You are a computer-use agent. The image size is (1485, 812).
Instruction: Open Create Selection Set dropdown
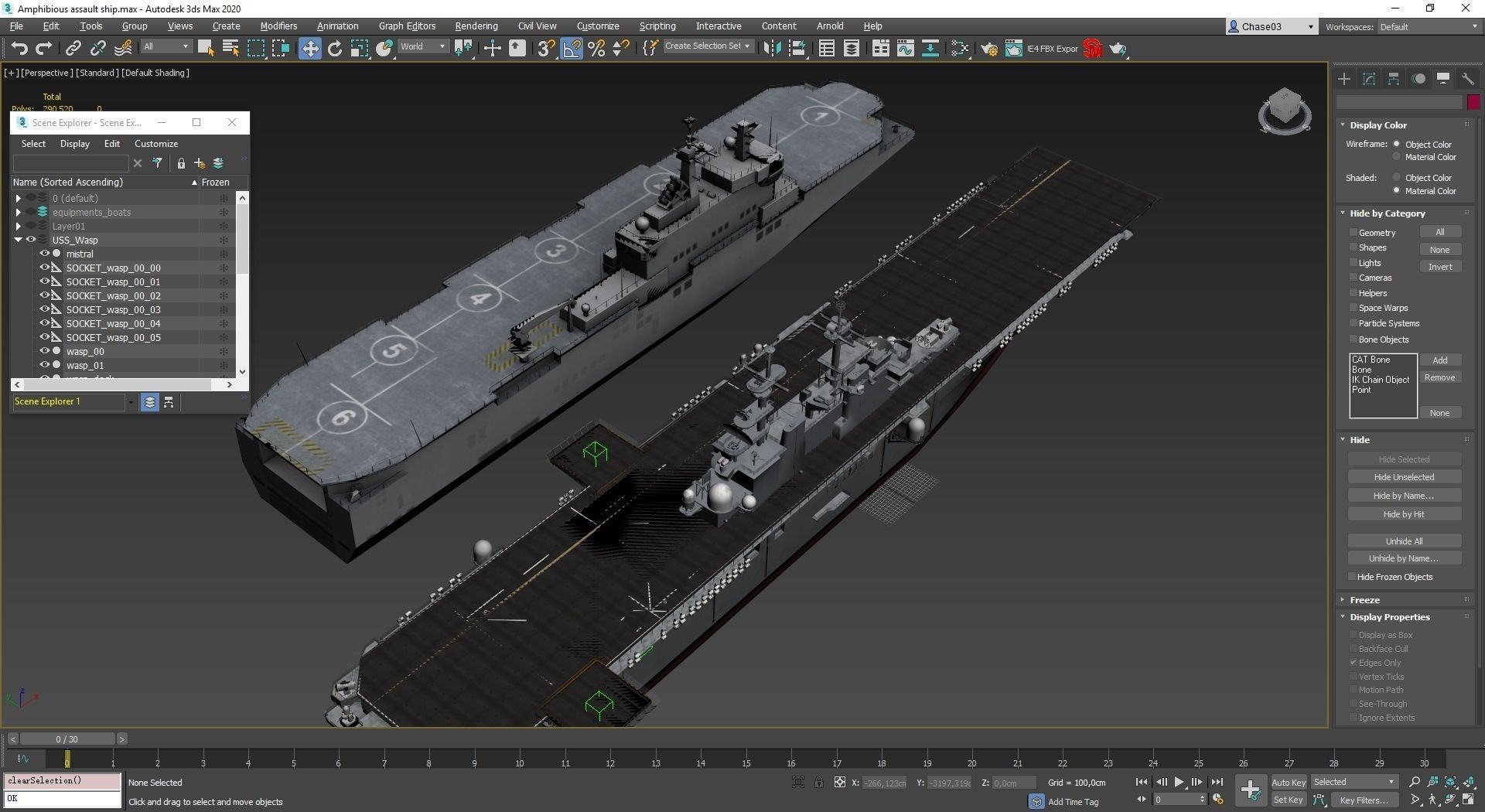708,46
